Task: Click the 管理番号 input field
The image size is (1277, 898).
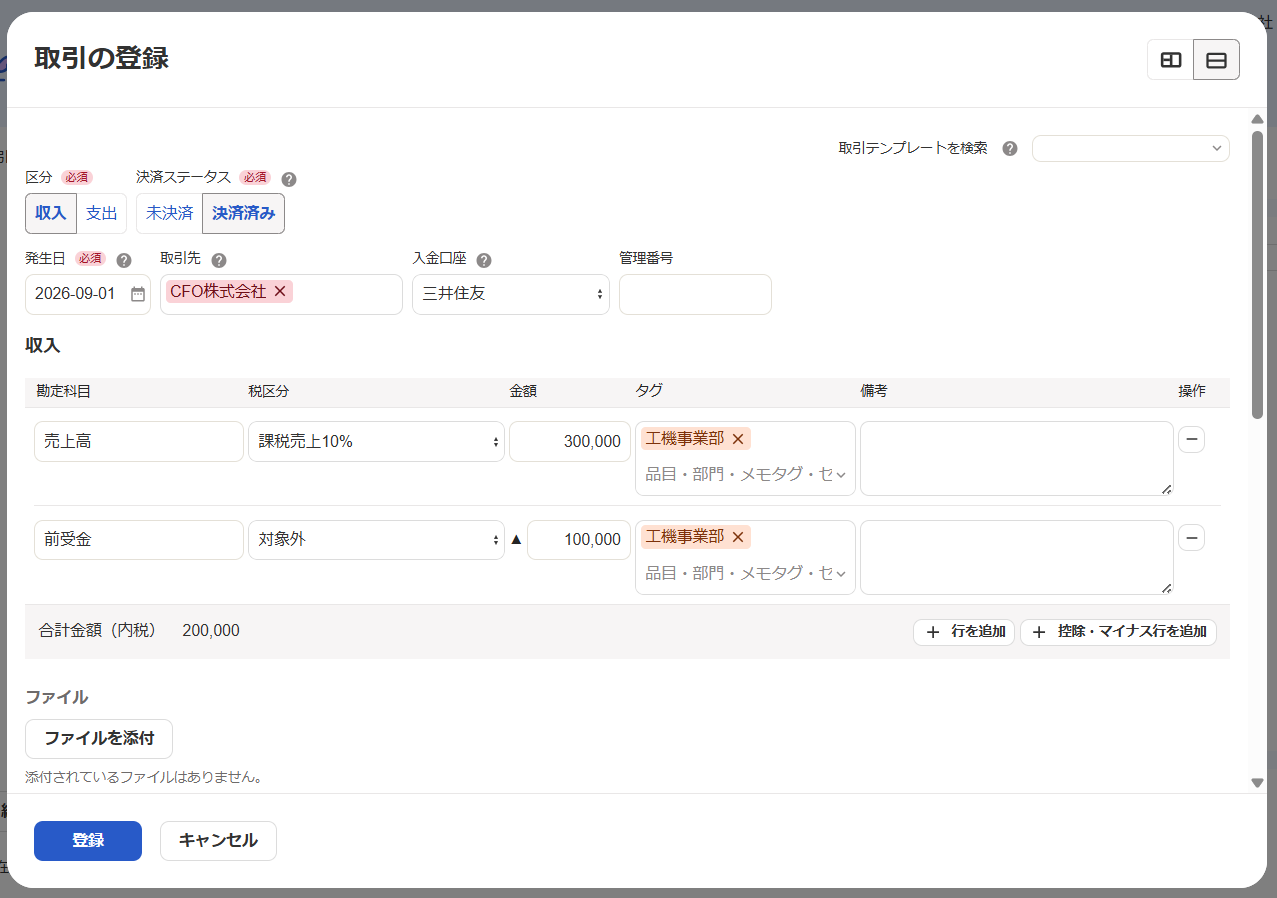Action: tap(695, 294)
